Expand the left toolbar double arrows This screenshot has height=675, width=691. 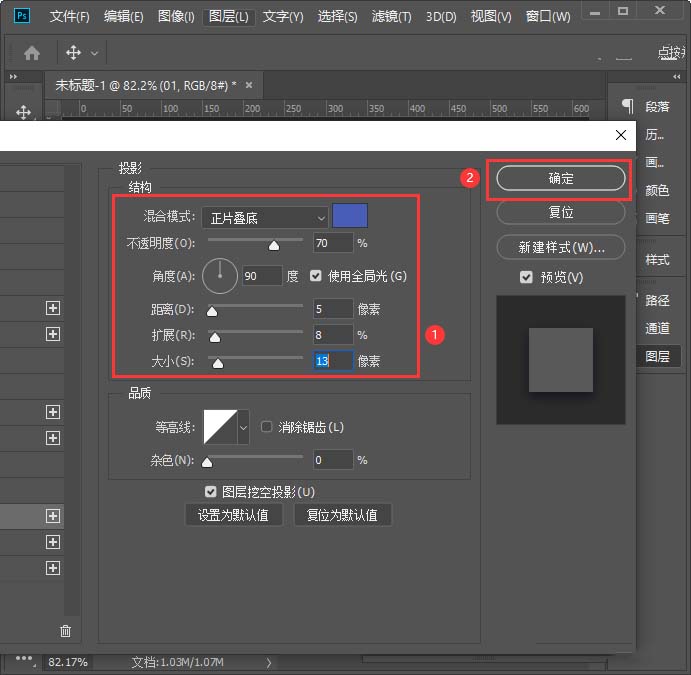(x=13, y=77)
